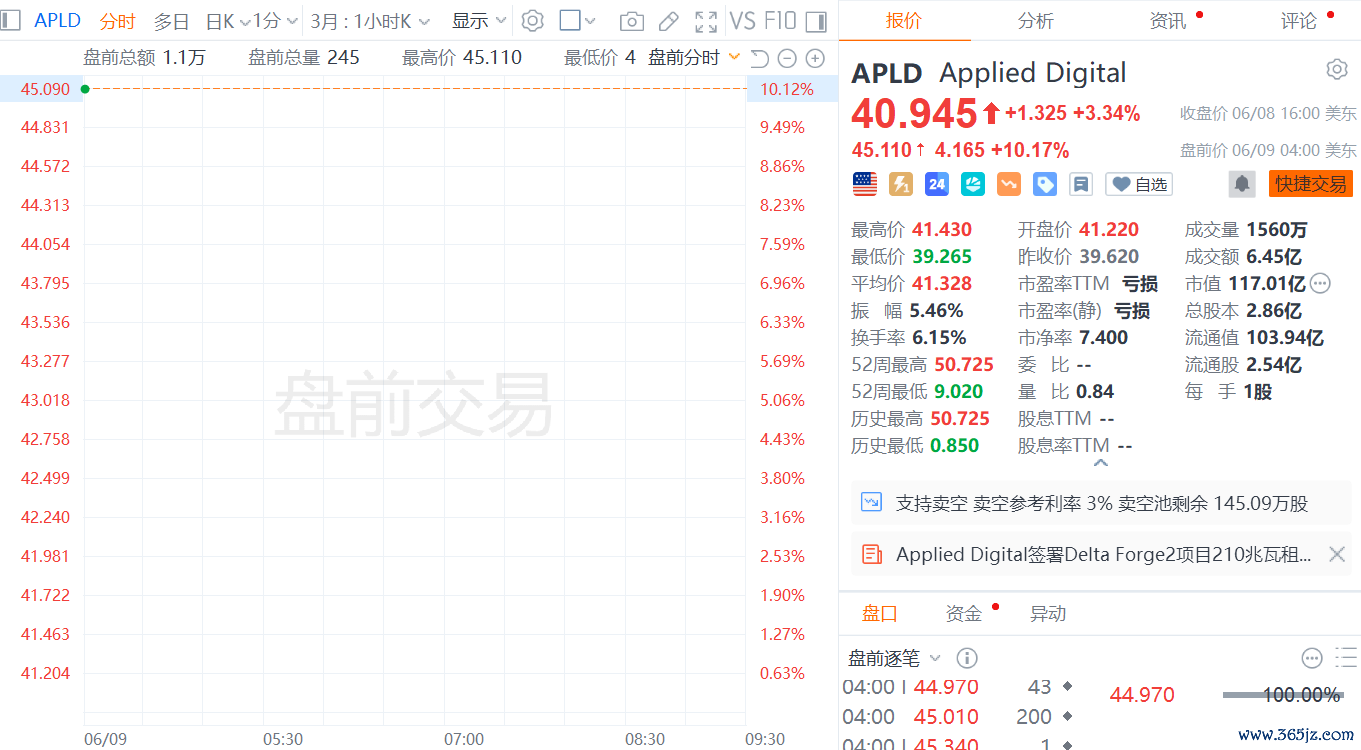Expand the 盘前分时 session dropdown
The image size is (1361, 750).
pos(694,58)
